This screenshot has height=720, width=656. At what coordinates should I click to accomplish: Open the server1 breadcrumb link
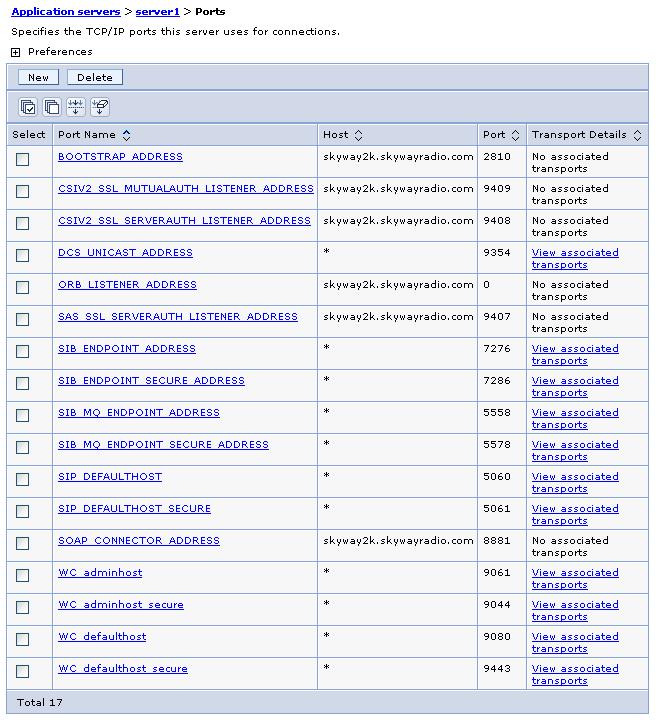coord(157,12)
